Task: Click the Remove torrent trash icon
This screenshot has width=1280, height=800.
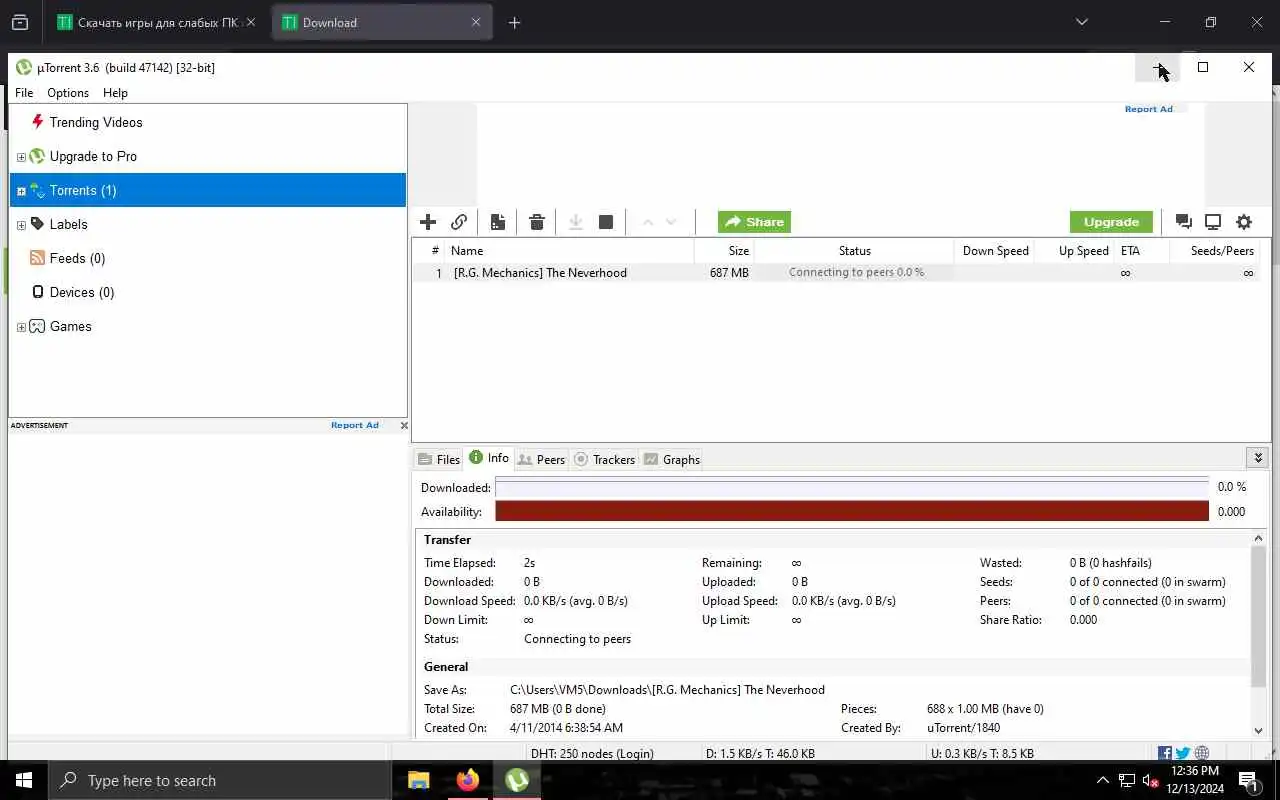Action: tap(537, 222)
